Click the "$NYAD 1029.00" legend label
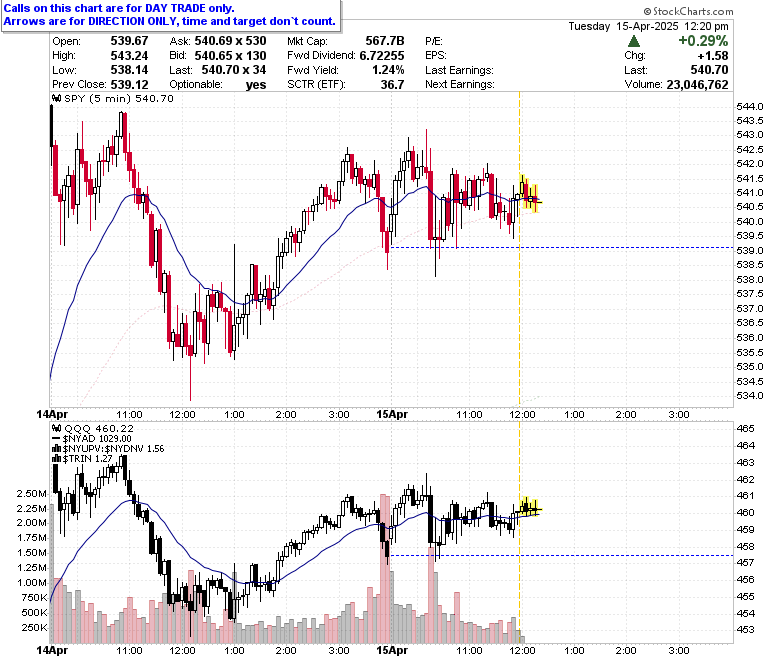This screenshot has height=659, width=780. 97,439
